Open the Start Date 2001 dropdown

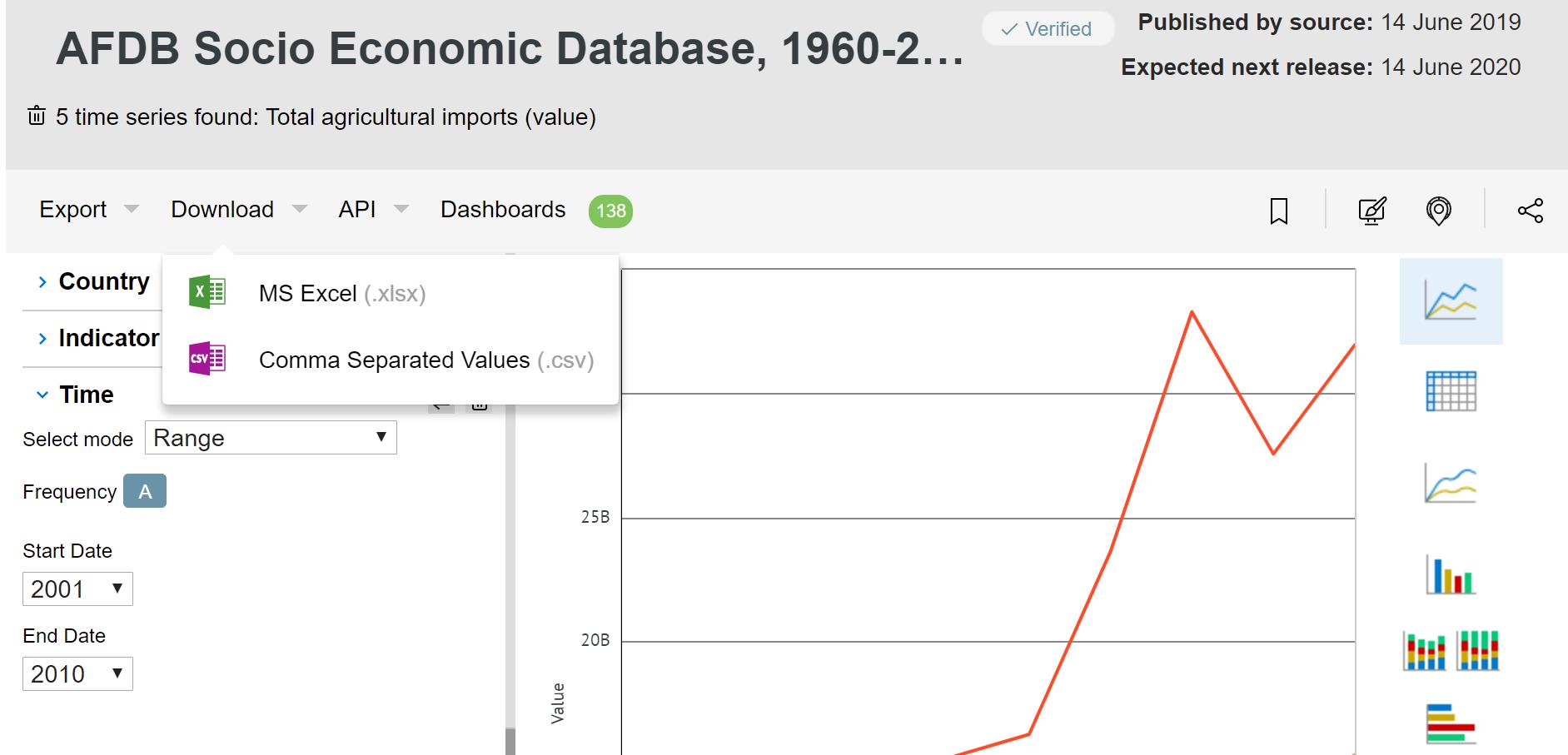(77, 589)
